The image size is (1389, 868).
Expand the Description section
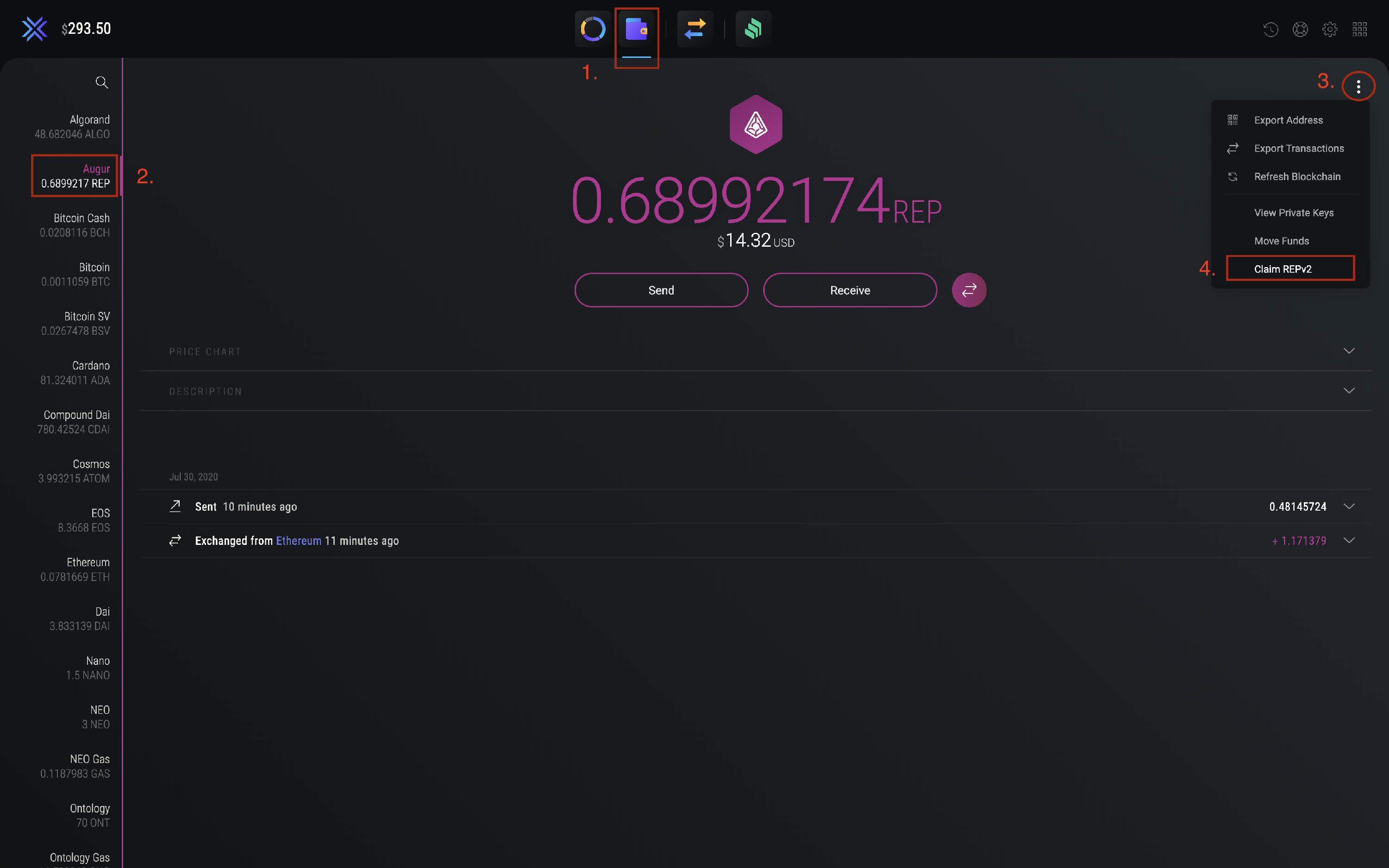tap(1349, 390)
